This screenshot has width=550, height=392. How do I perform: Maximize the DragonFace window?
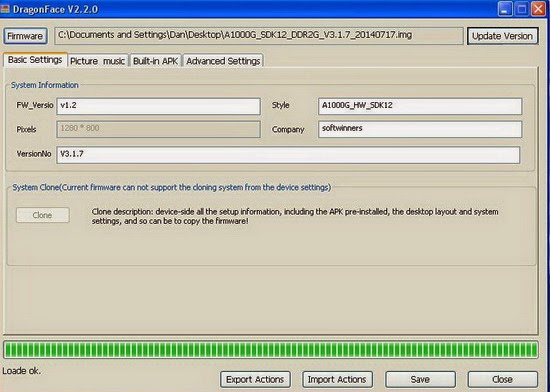[522, 9]
